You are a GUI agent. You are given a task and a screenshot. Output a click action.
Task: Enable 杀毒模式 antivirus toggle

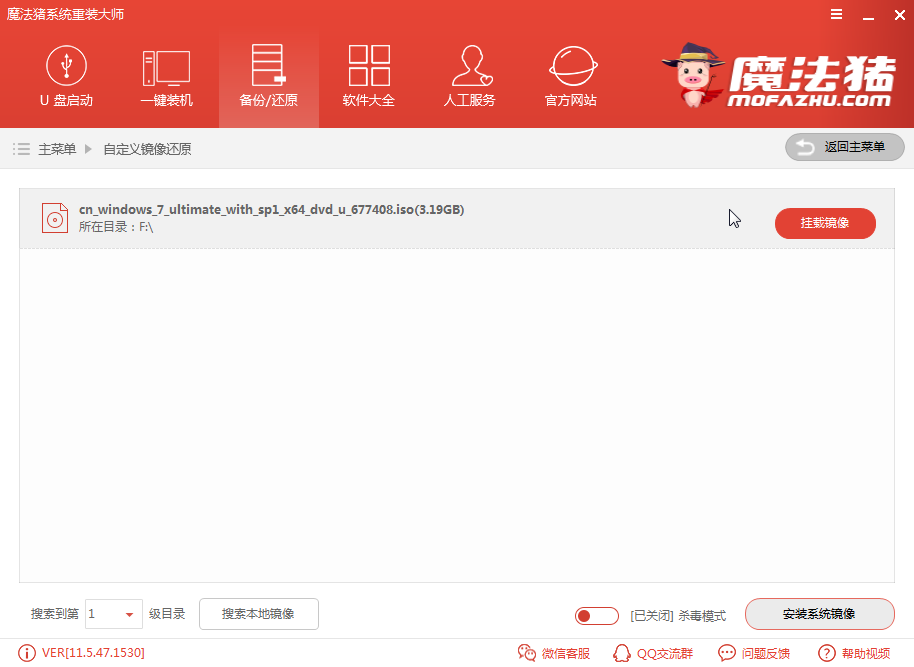point(596,616)
